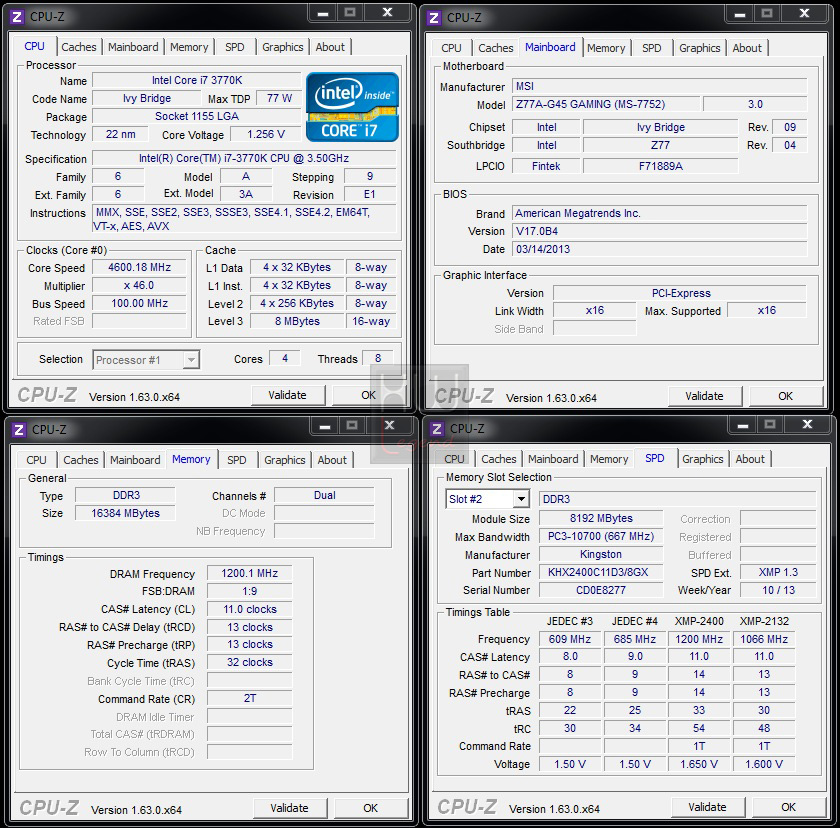Click the F71889A LPCIO field
The height and width of the screenshot is (828, 840).
click(661, 167)
